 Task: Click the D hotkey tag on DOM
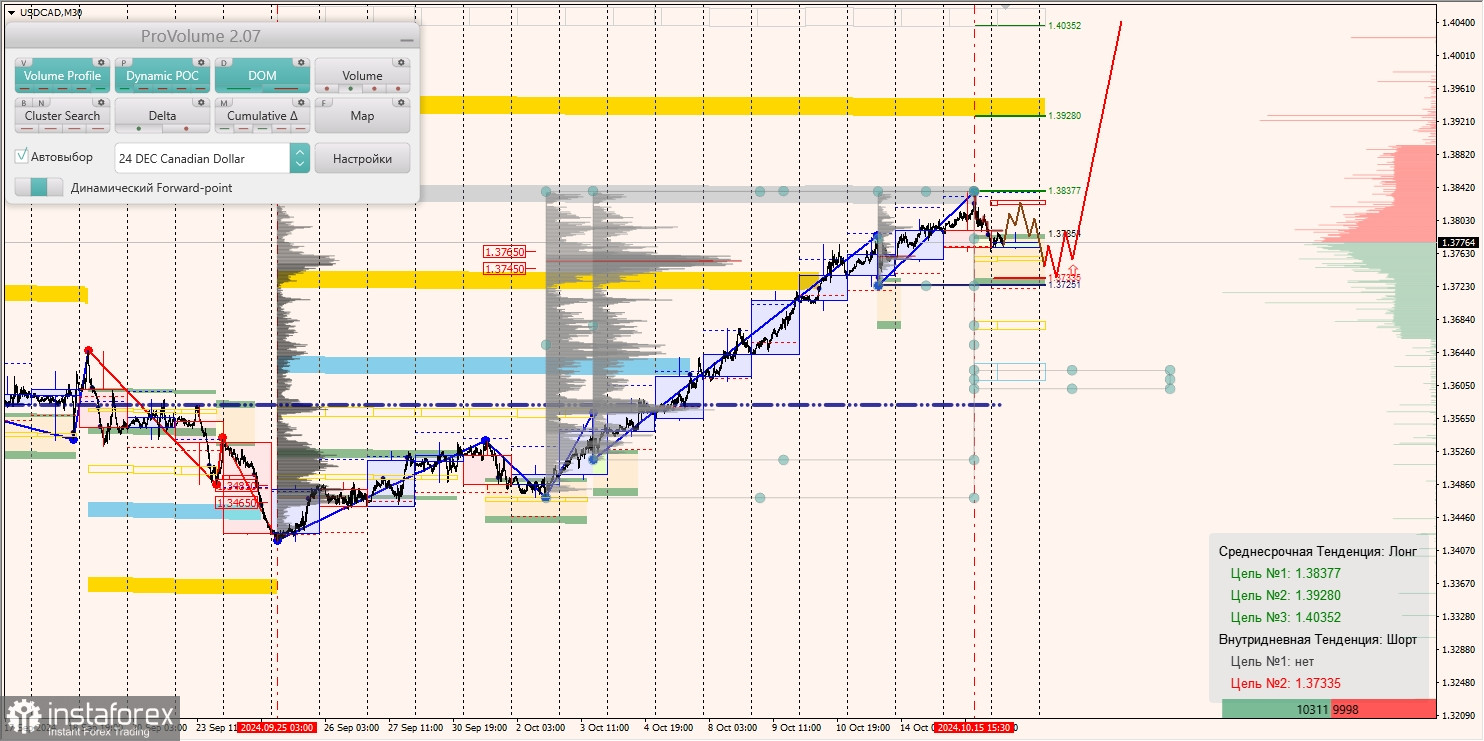(x=224, y=62)
